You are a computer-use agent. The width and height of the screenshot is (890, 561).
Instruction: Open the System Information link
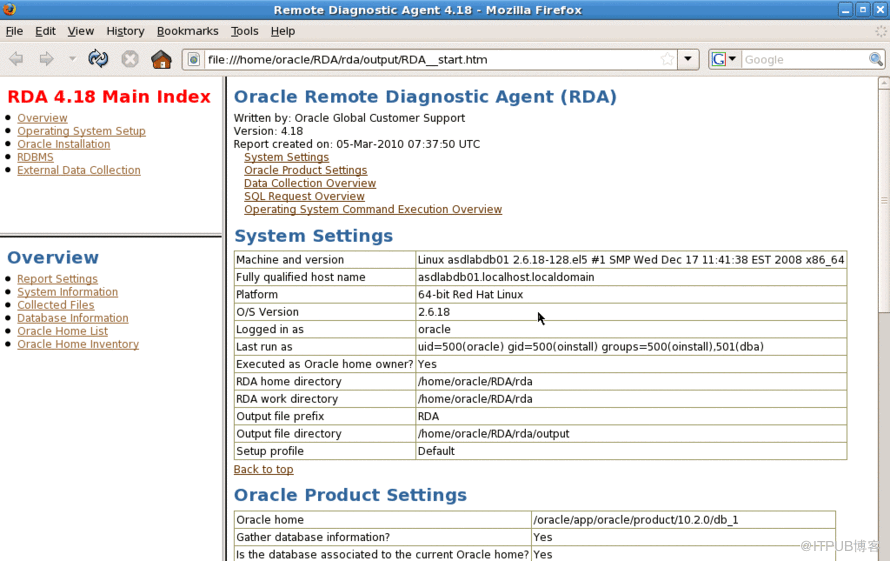68,292
